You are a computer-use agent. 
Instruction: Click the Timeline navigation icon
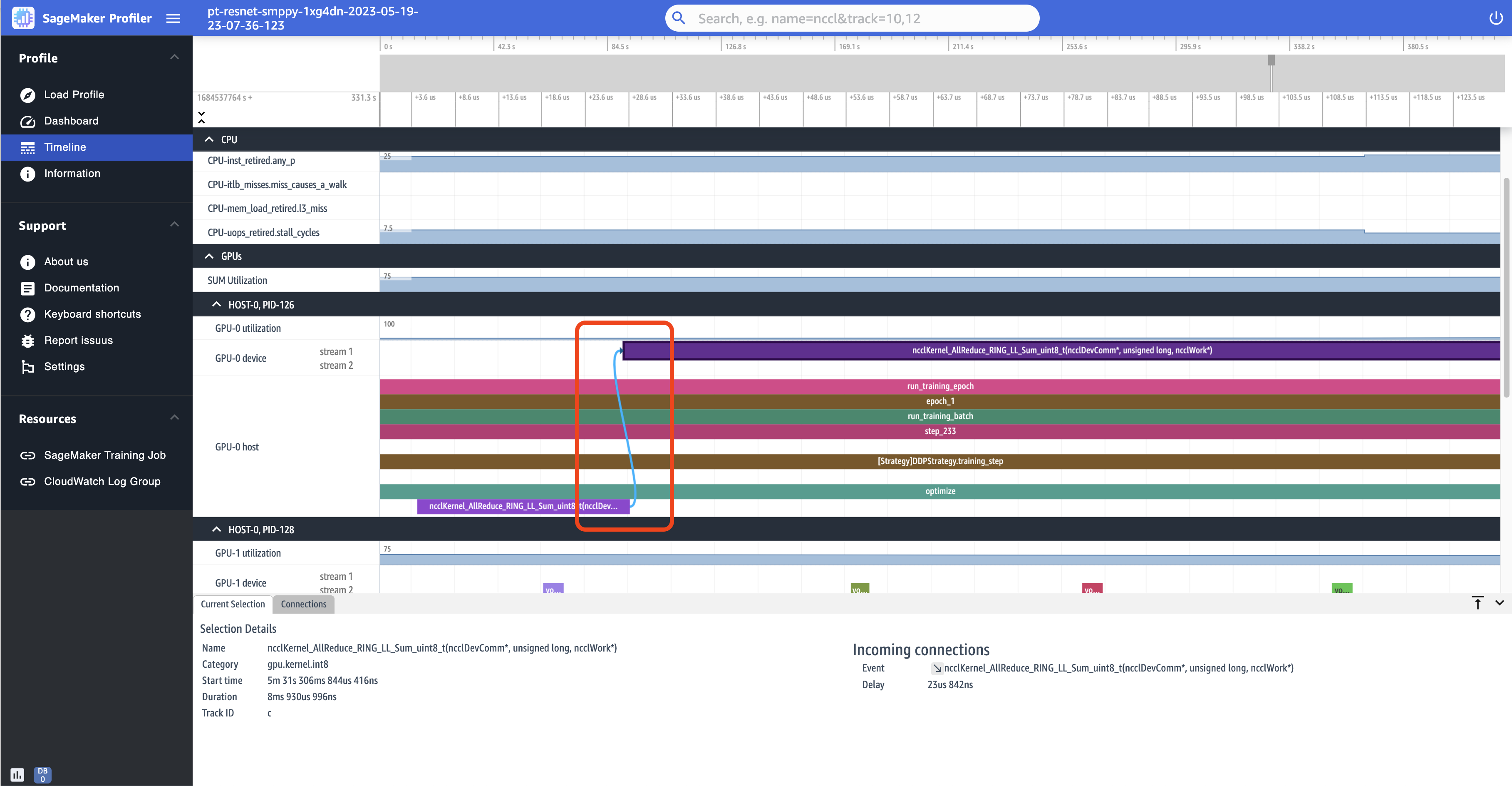pyautogui.click(x=27, y=147)
